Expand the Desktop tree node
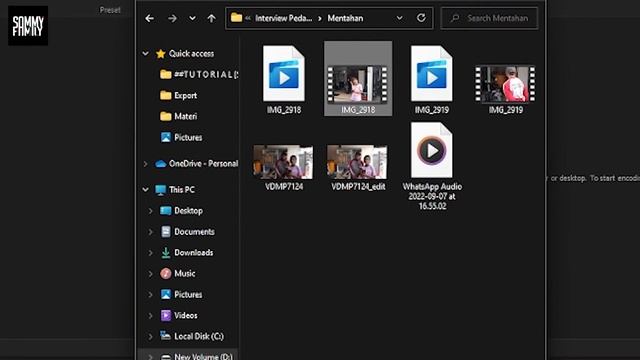The image size is (640, 360). point(151,211)
